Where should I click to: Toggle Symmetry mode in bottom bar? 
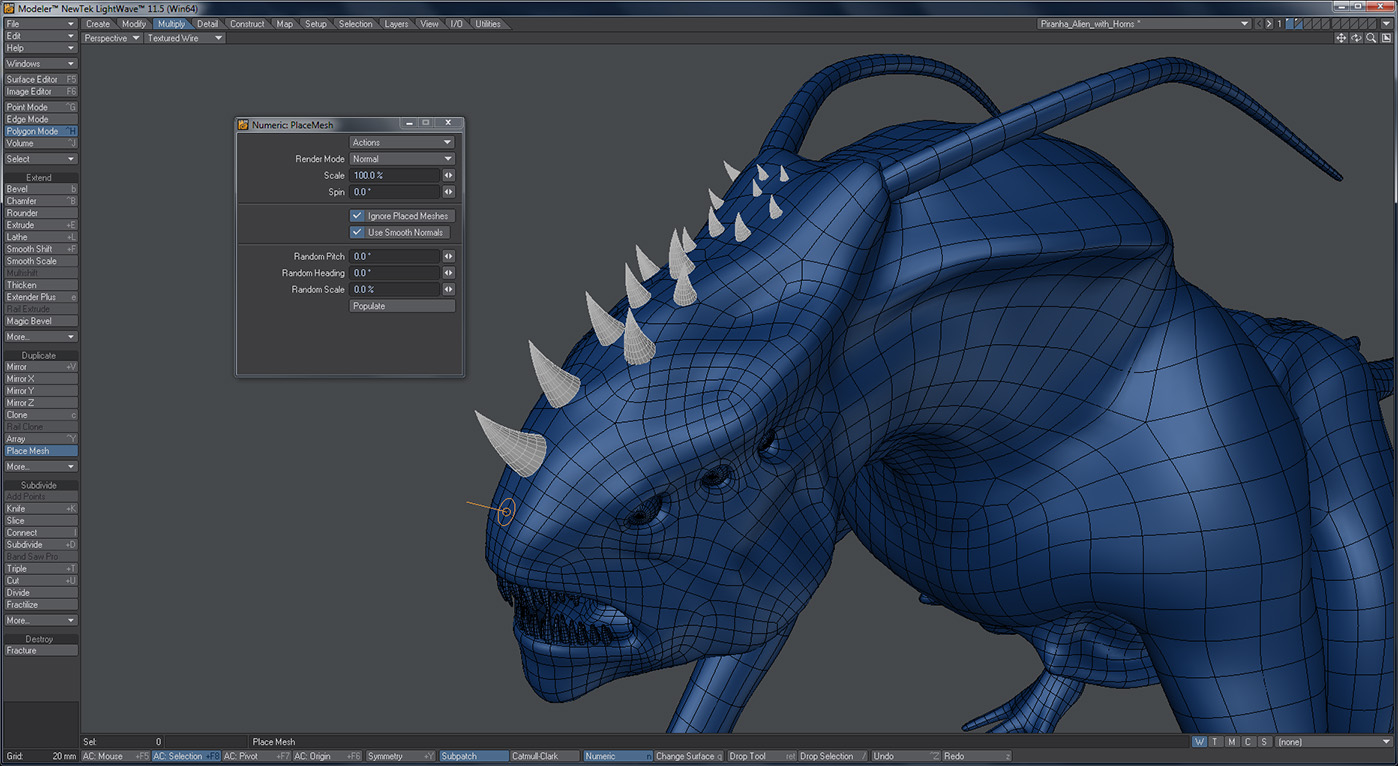coord(399,756)
